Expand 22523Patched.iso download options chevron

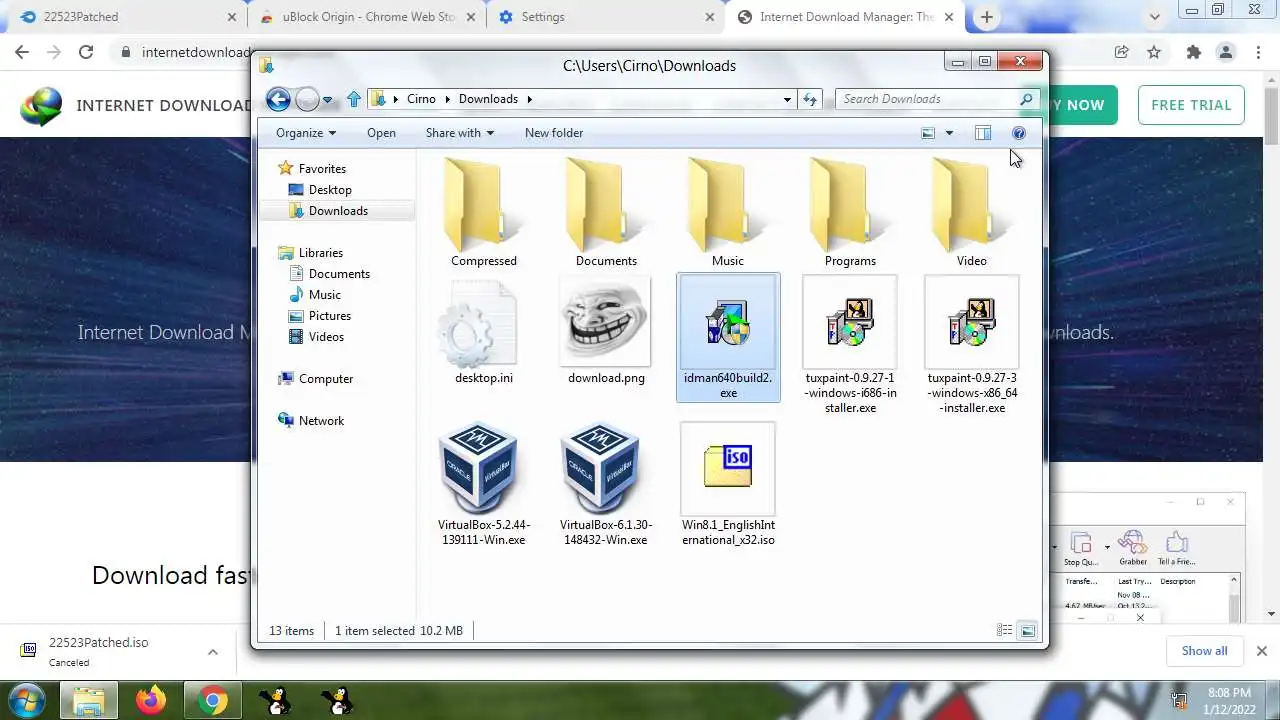point(213,652)
